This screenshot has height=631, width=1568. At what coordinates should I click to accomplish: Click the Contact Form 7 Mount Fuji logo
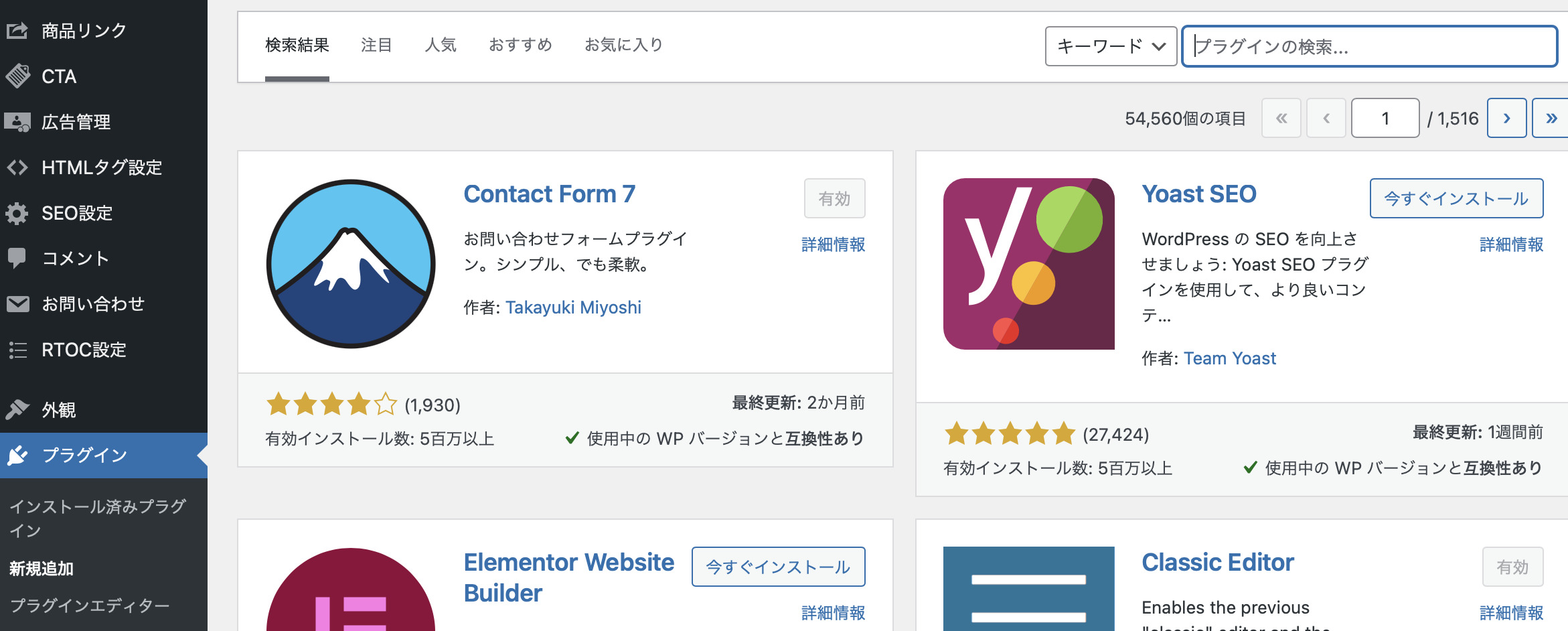(x=351, y=263)
